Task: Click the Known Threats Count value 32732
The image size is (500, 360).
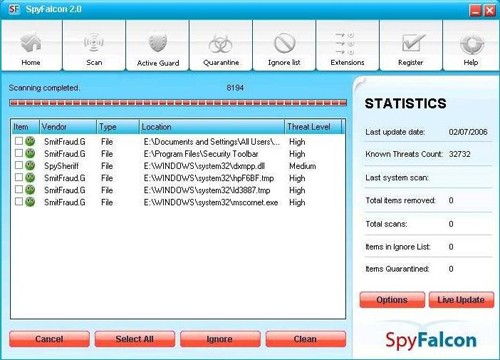Action: click(x=460, y=154)
